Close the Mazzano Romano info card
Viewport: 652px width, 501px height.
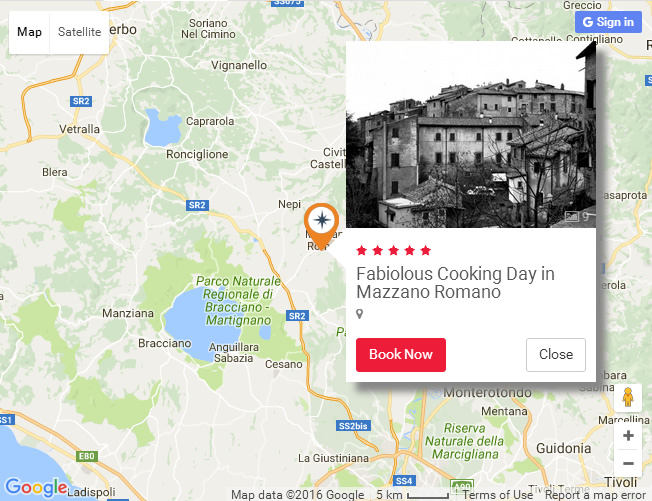tap(556, 355)
